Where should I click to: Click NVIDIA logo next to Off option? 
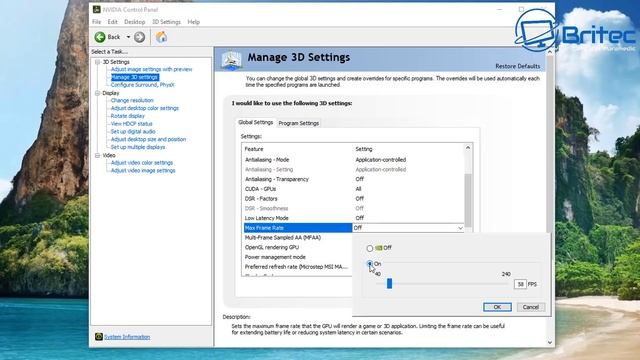(379, 248)
